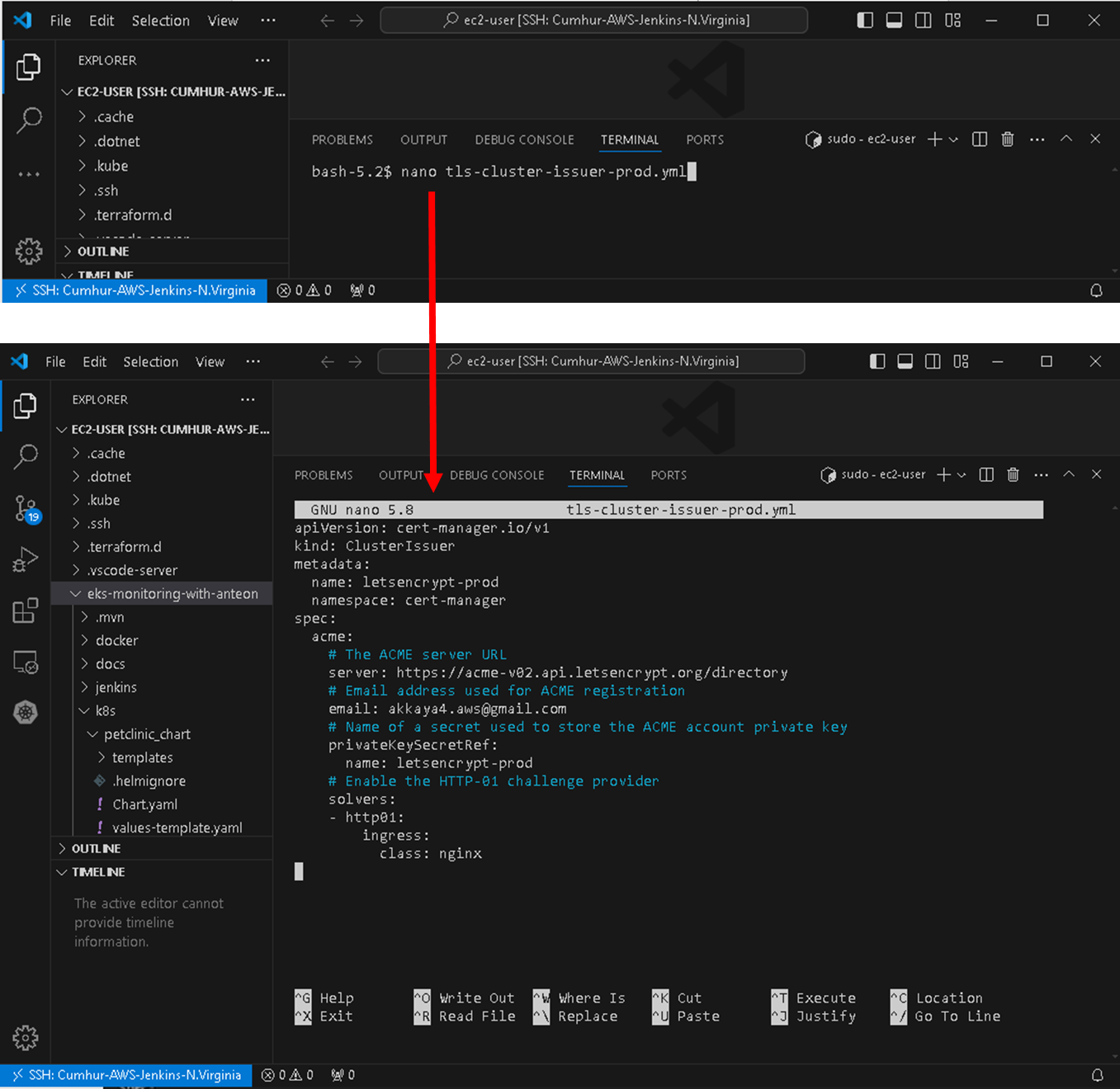Open Source Control view with 19 badge
The height and width of the screenshot is (1089, 1120).
pos(26,508)
